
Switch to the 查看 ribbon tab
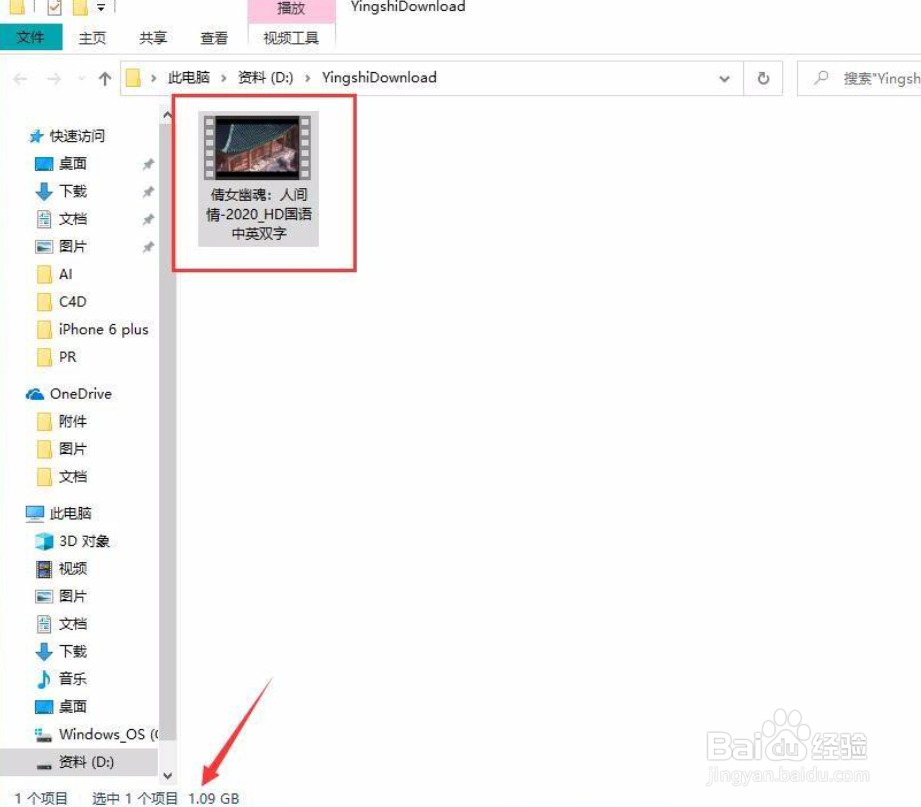click(x=214, y=38)
